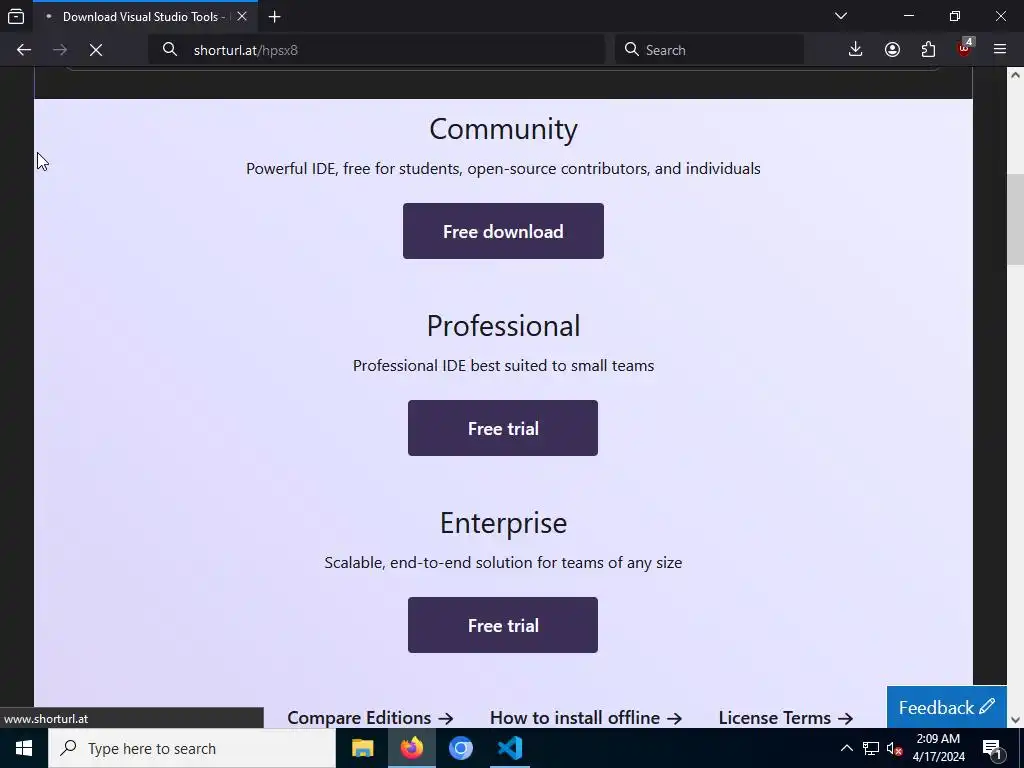The image size is (1024, 768).
Task: Click the Enterprise heading text
Action: coord(503,523)
